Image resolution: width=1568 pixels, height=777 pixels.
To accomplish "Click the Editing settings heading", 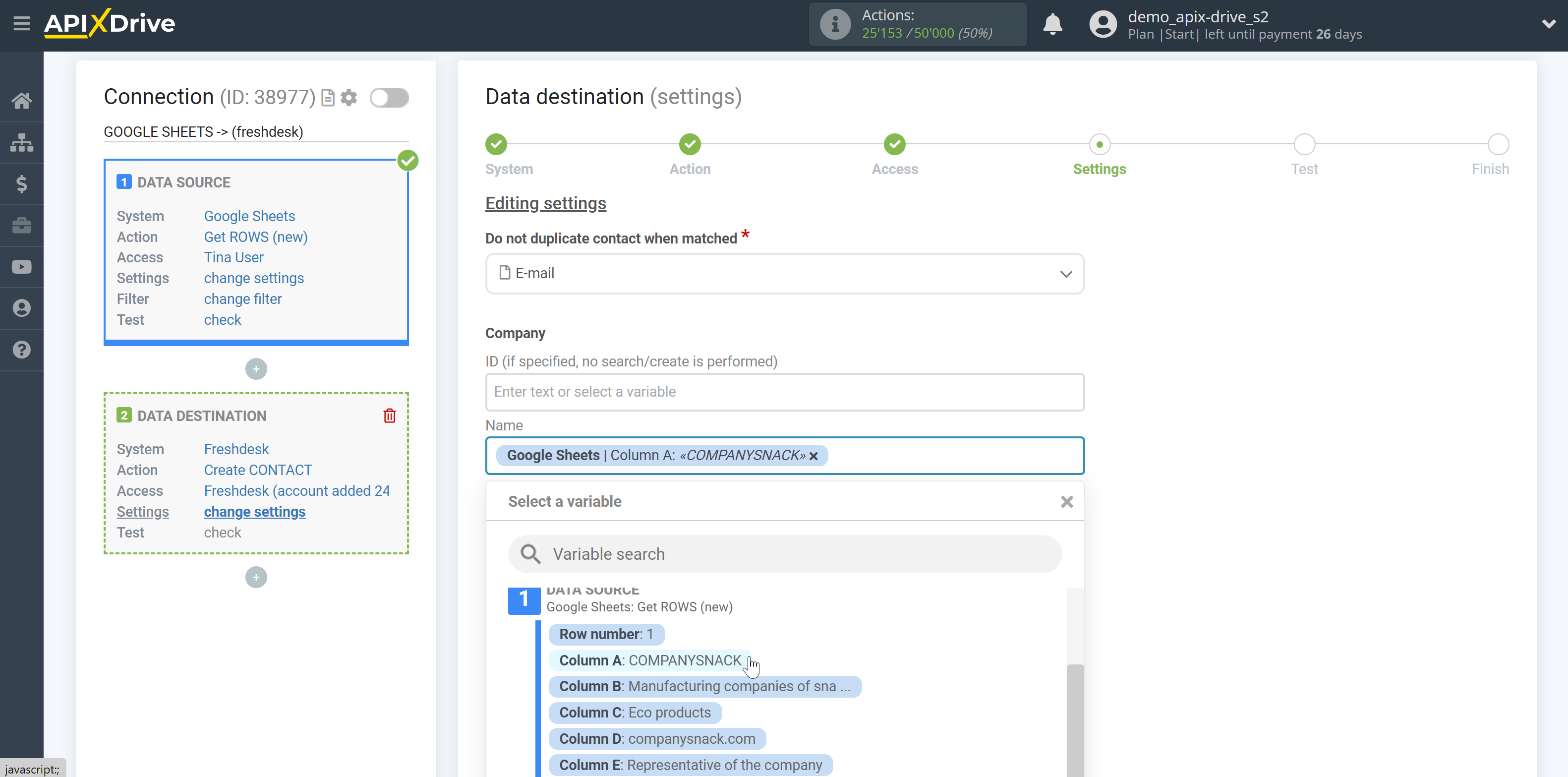I will [x=545, y=203].
